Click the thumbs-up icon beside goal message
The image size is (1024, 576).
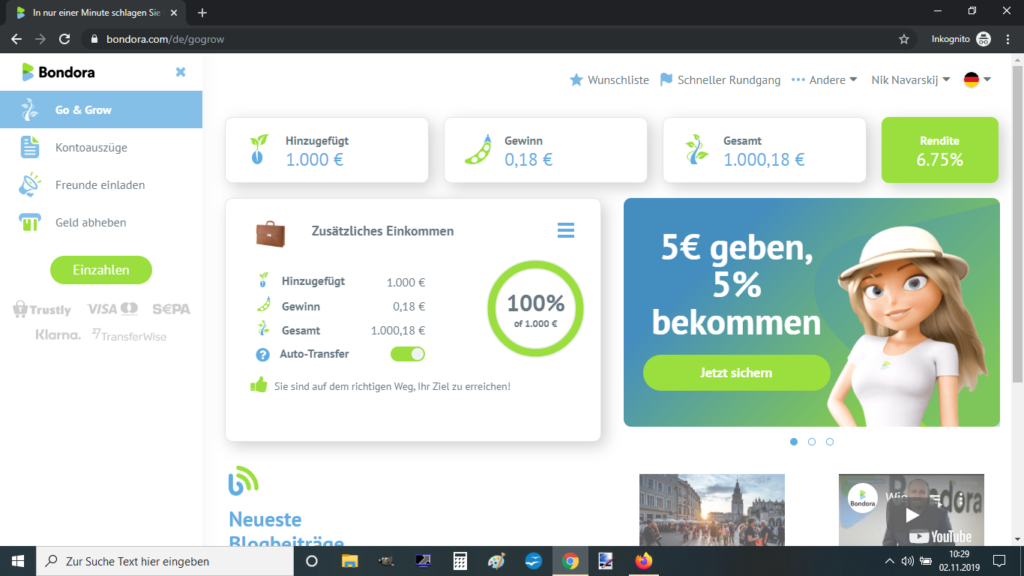tap(259, 385)
